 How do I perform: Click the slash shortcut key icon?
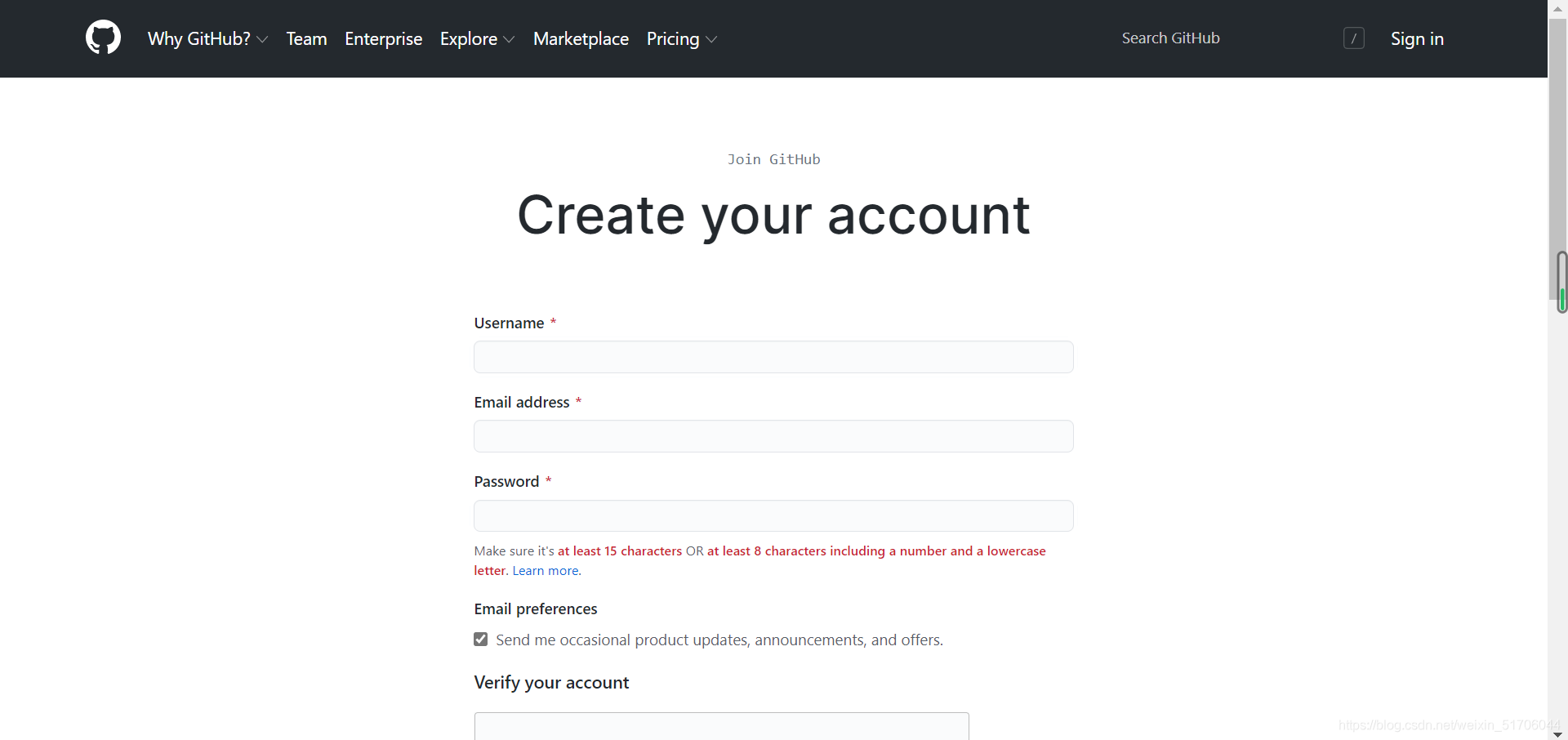(1353, 38)
